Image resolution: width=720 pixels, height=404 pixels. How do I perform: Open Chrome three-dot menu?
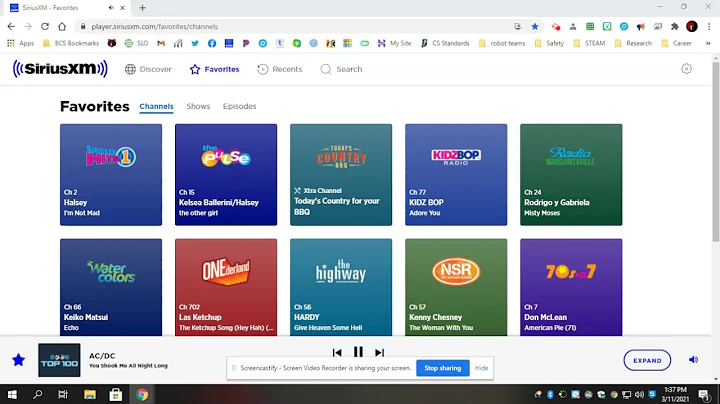pyautogui.click(x=709, y=27)
